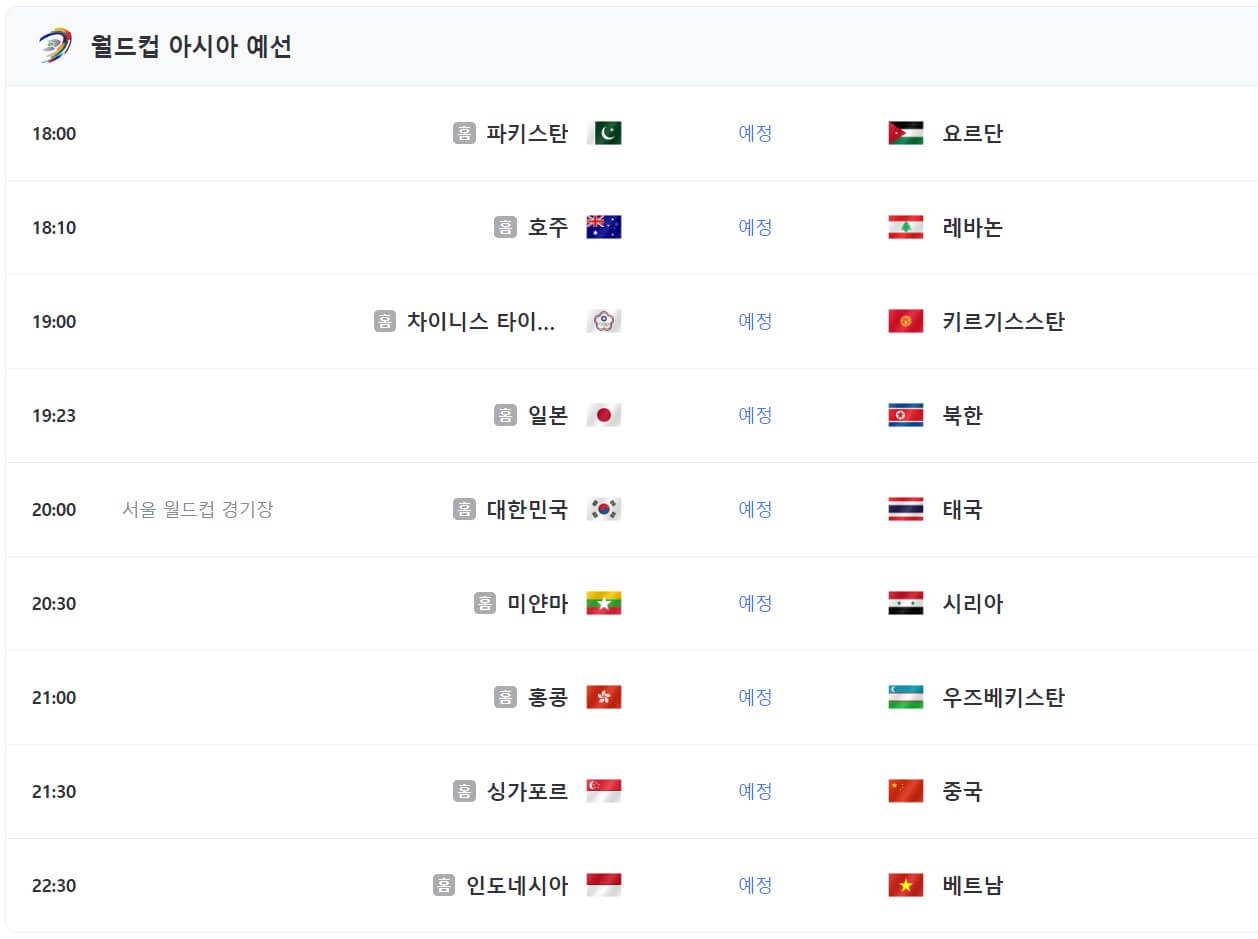Open the 대한민국 versus 태국 match status 예정
Image resolution: width=1258 pixels, height=939 pixels.
754,510
